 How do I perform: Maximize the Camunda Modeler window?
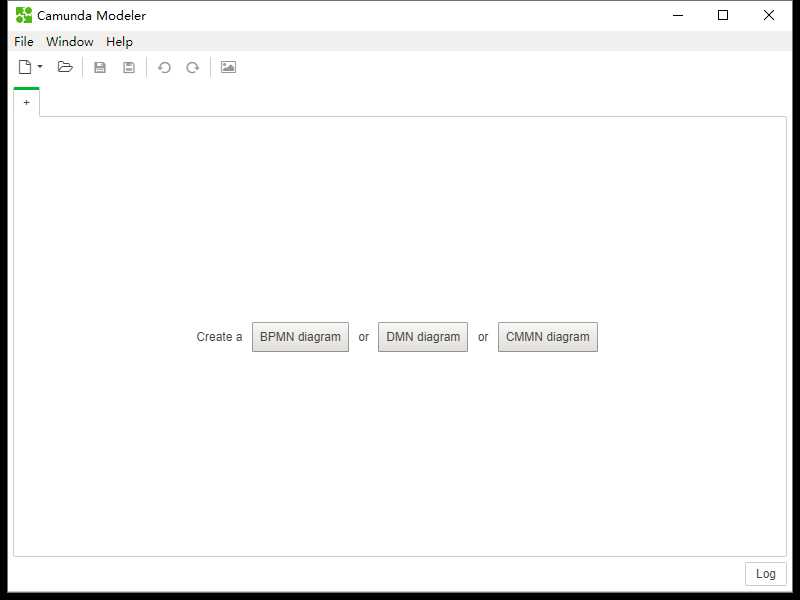(x=723, y=15)
